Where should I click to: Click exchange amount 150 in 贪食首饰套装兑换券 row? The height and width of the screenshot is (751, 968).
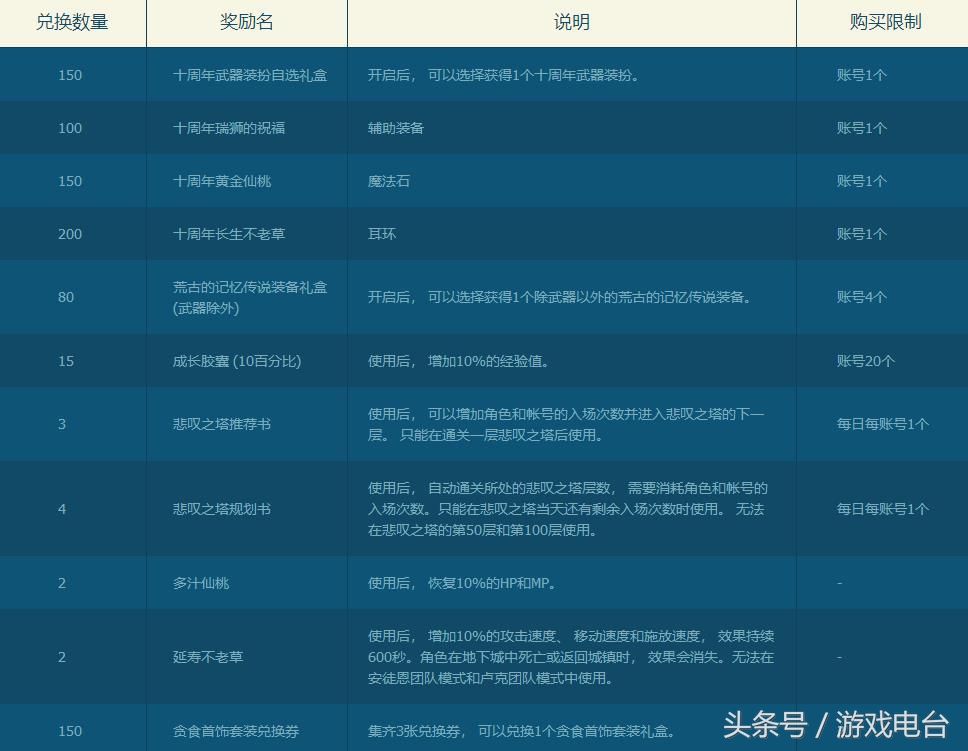coord(70,731)
